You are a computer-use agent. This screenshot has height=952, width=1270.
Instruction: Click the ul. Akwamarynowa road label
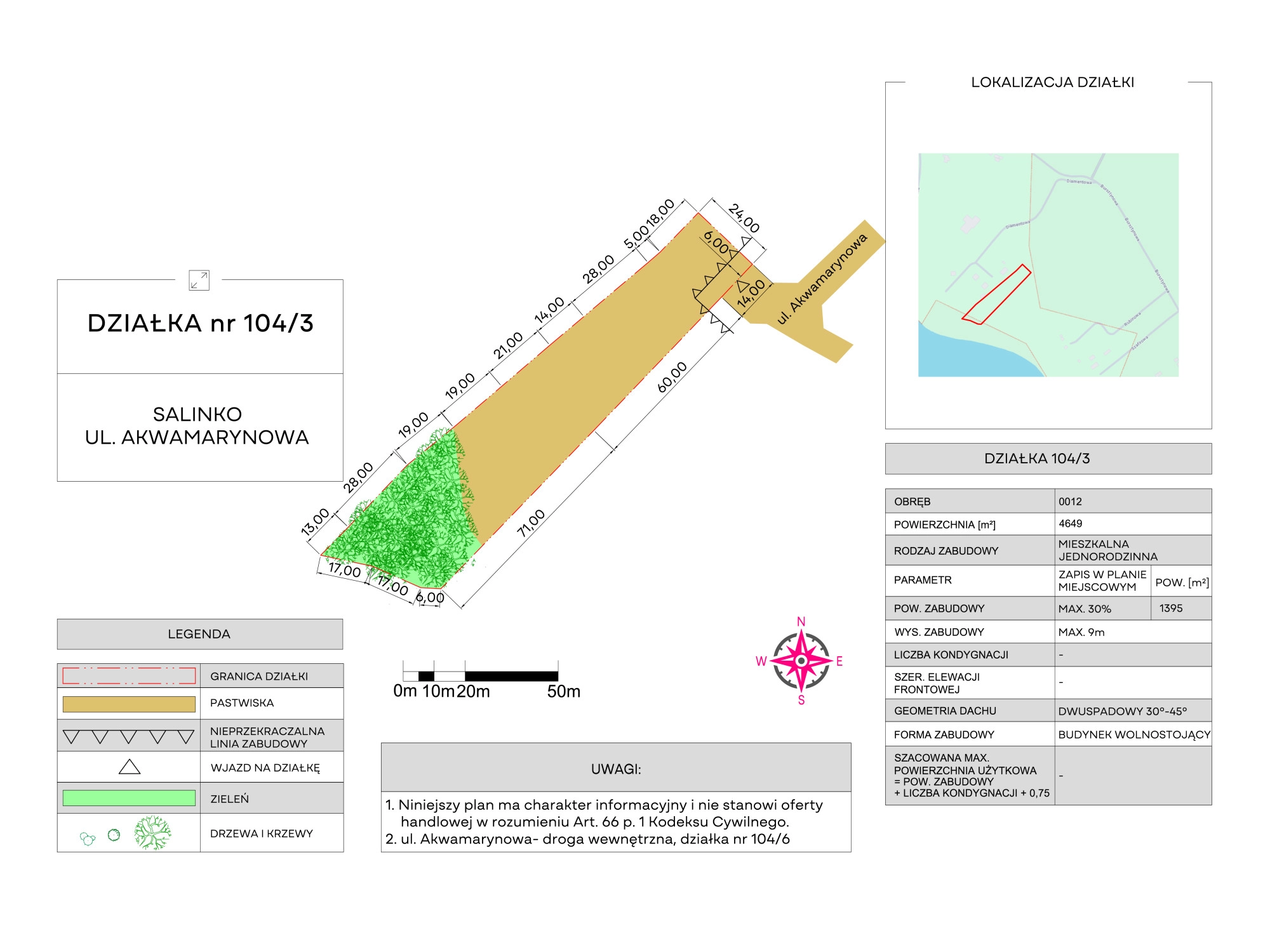(x=822, y=279)
